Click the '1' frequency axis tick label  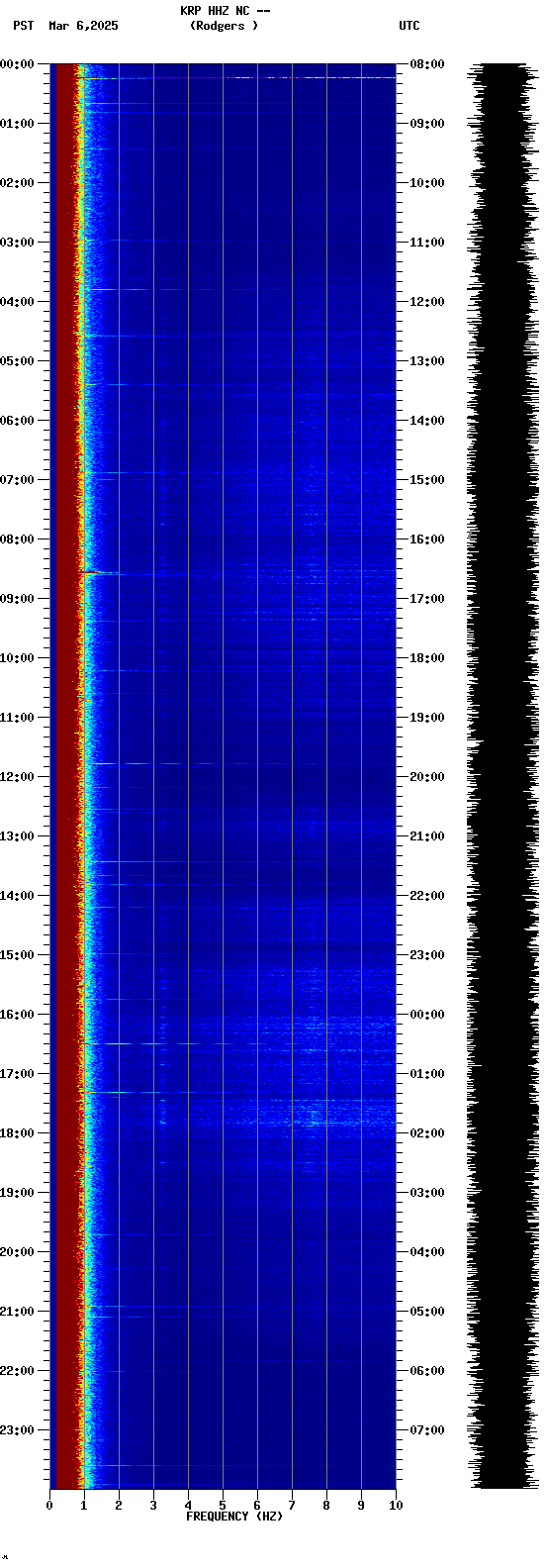click(x=84, y=1506)
